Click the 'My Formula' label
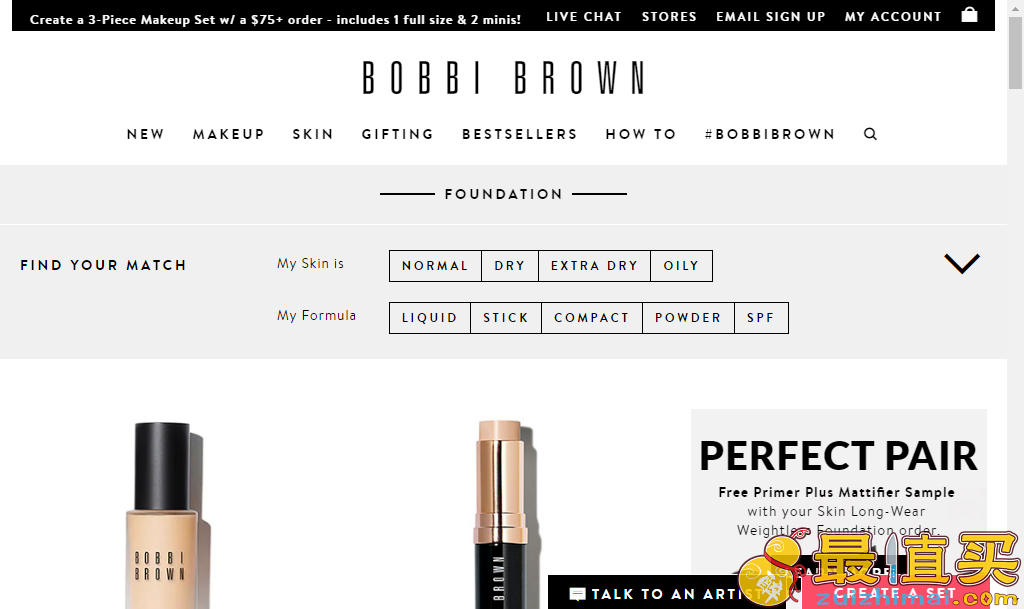The width and height of the screenshot is (1024, 609). point(316,315)
